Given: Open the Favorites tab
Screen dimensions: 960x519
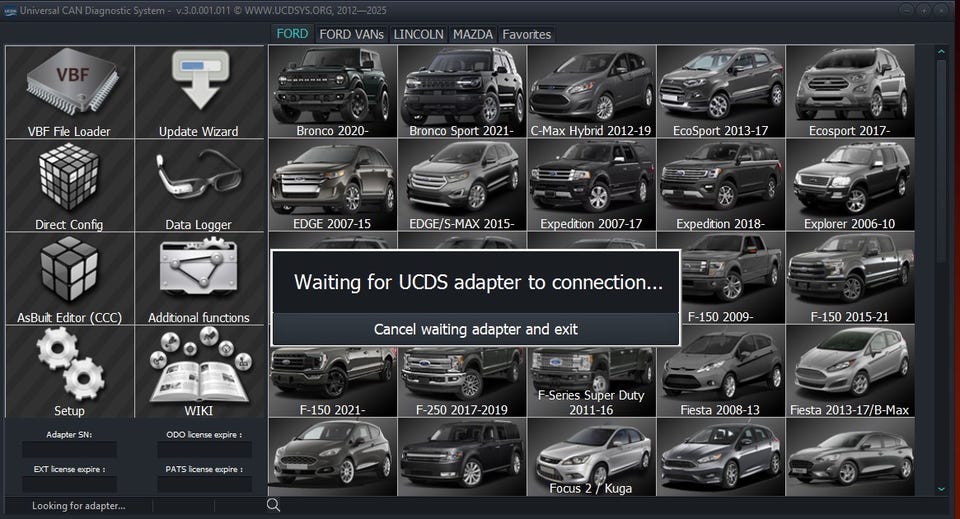Looking at the screenshot, I should [x=527, y=34].
